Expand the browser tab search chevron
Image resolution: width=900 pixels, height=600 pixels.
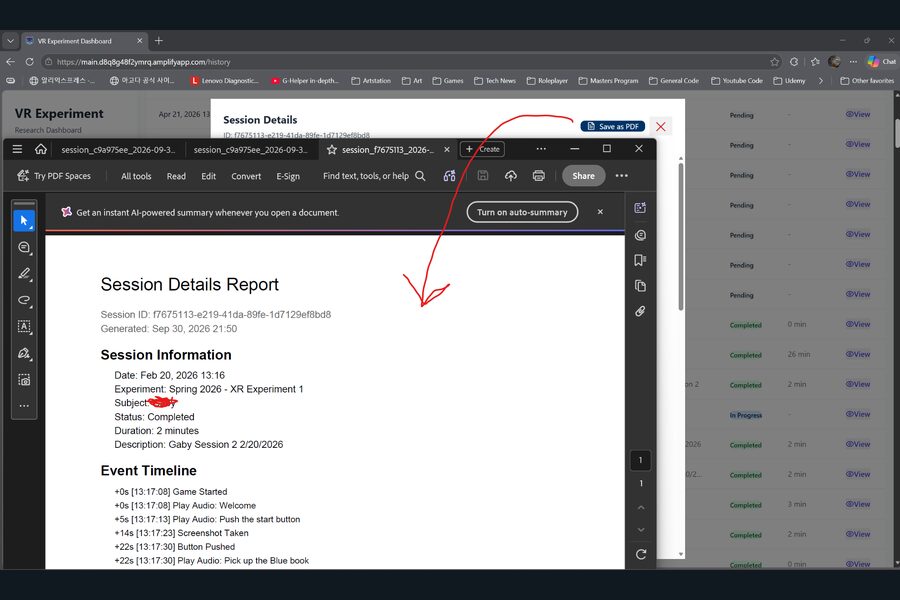pos(10,41)
